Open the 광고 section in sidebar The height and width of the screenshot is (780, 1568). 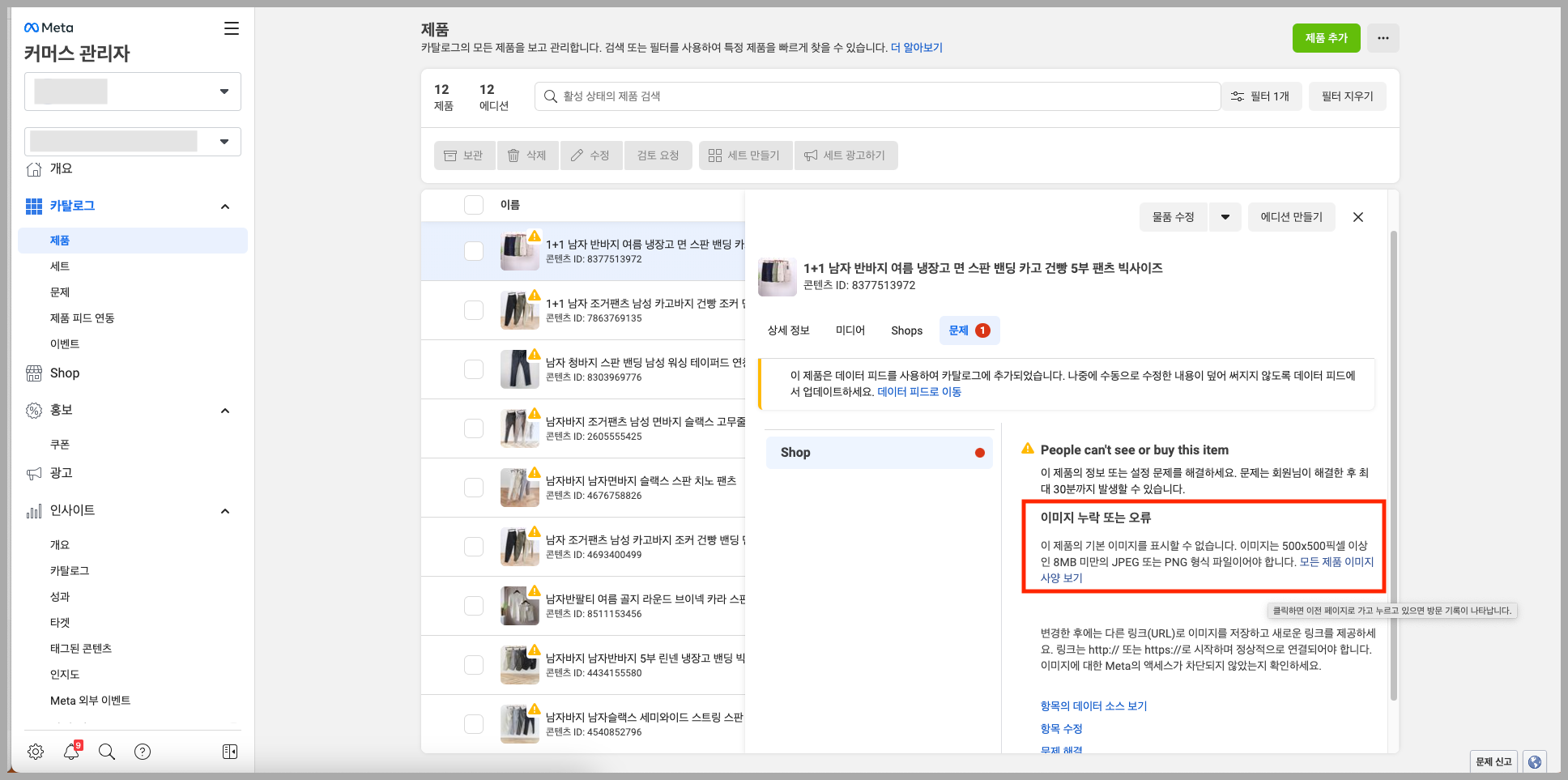(x=63, y=472)
